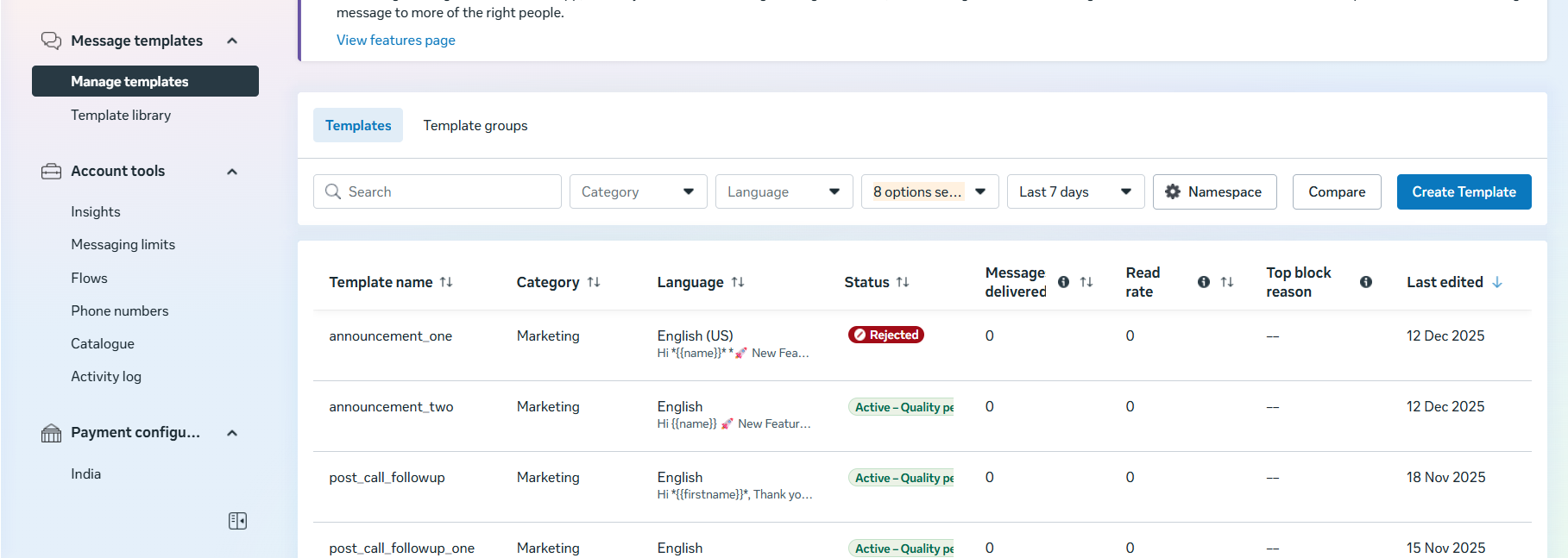Open the Category filter dropdown
Screen dimensions: 1568x558
pyautogui.click(x=638, y=191)
